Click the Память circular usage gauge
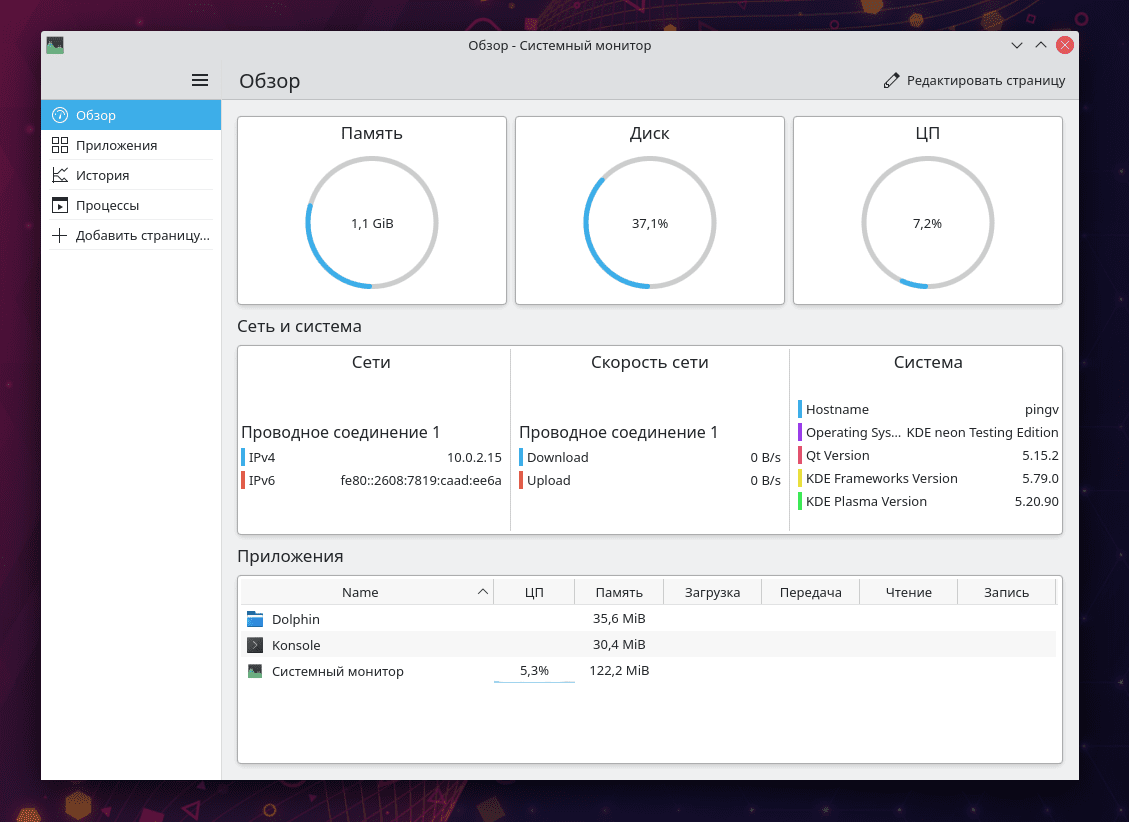Viewport: 1129px width, 822px height. pyautogui.click(x=372, y=223)
